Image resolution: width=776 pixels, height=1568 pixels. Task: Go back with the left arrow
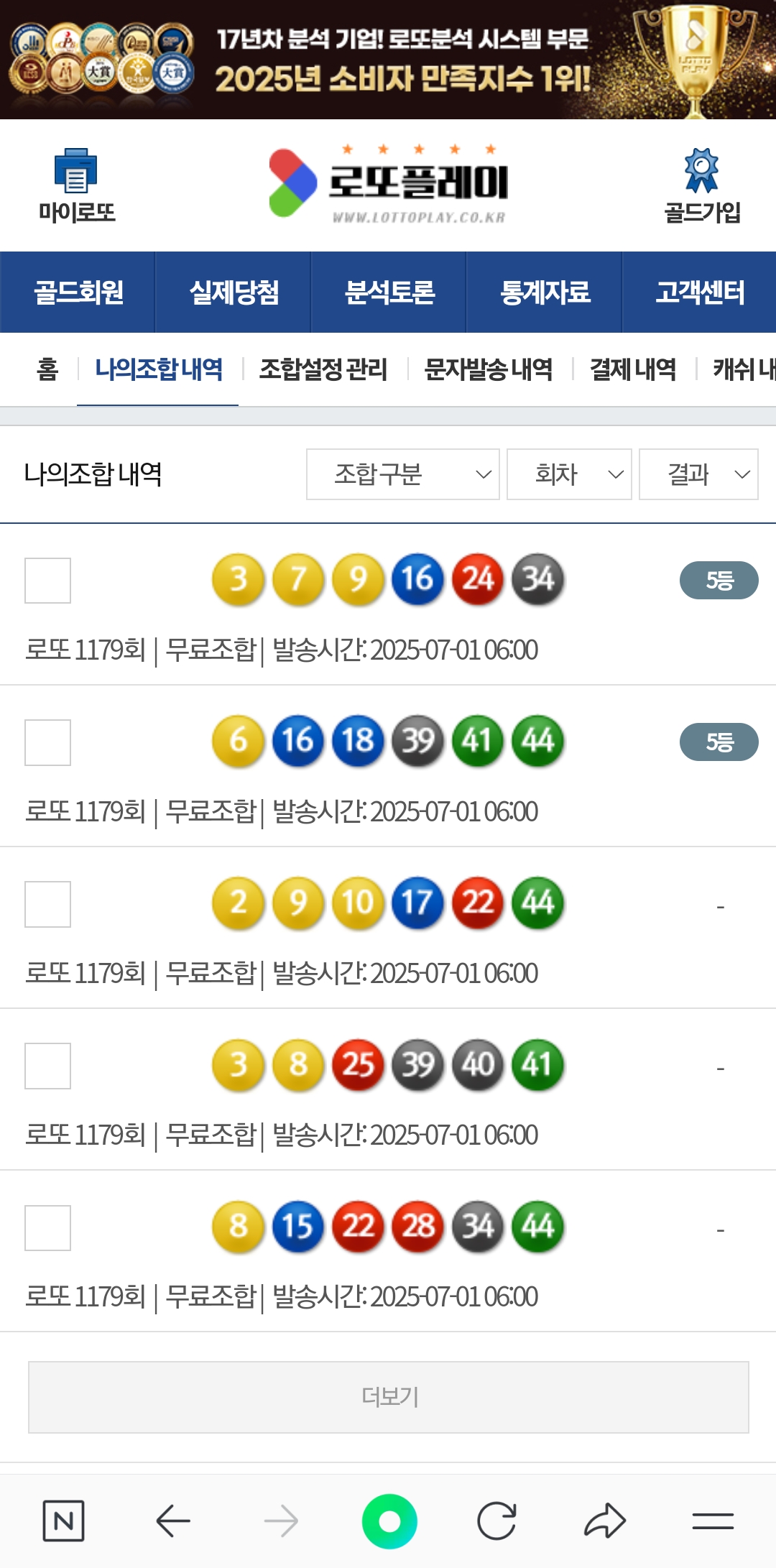point(173,1521)
